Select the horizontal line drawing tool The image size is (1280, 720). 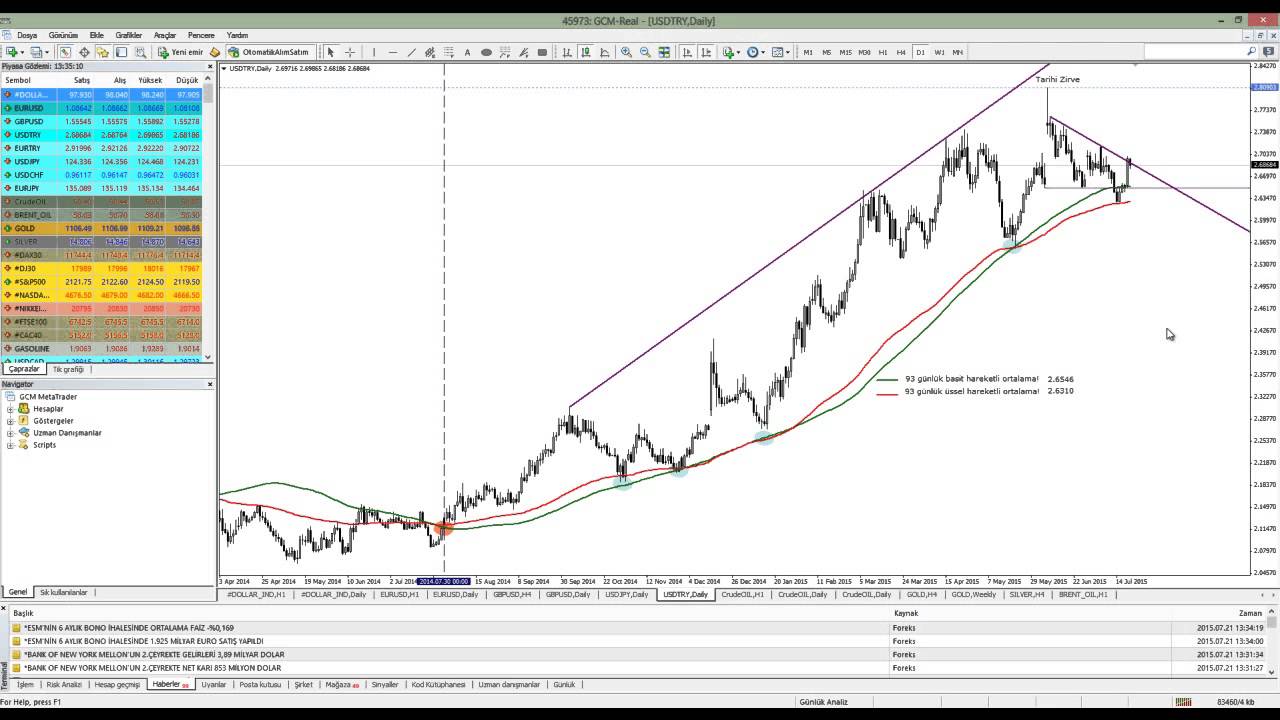pyautogui.click(x=393, y=52)
